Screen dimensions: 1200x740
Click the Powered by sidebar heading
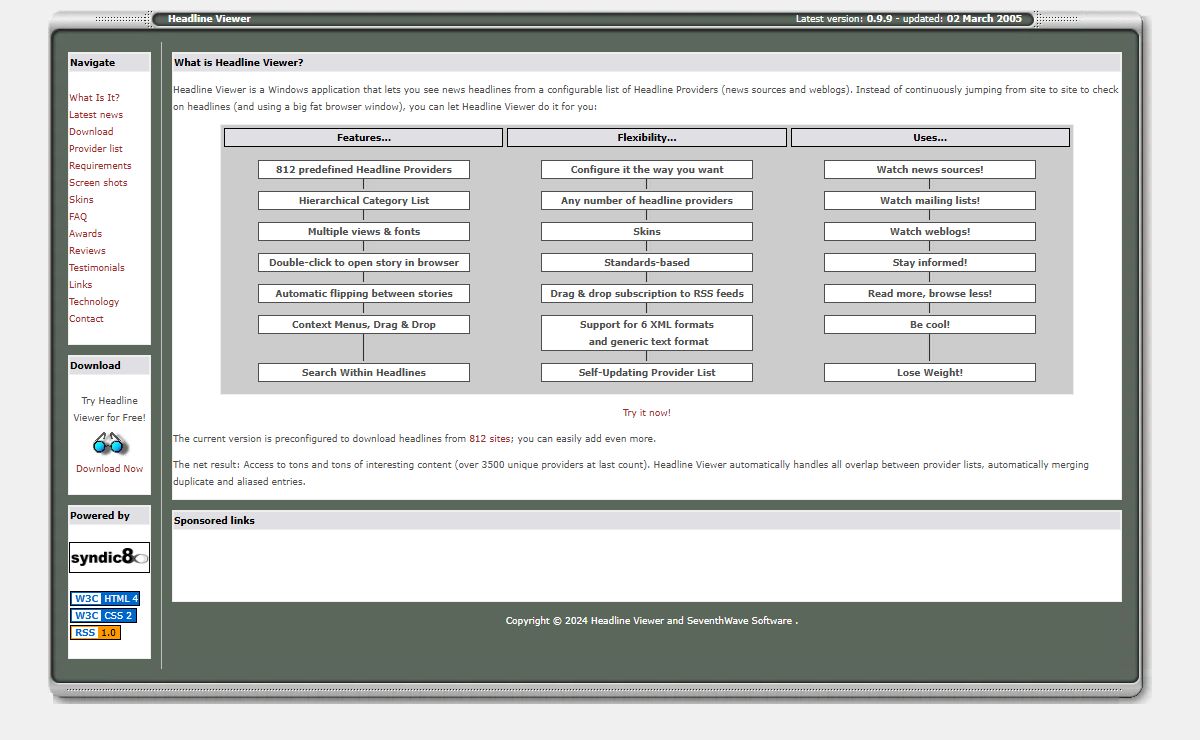click(100, 516)
